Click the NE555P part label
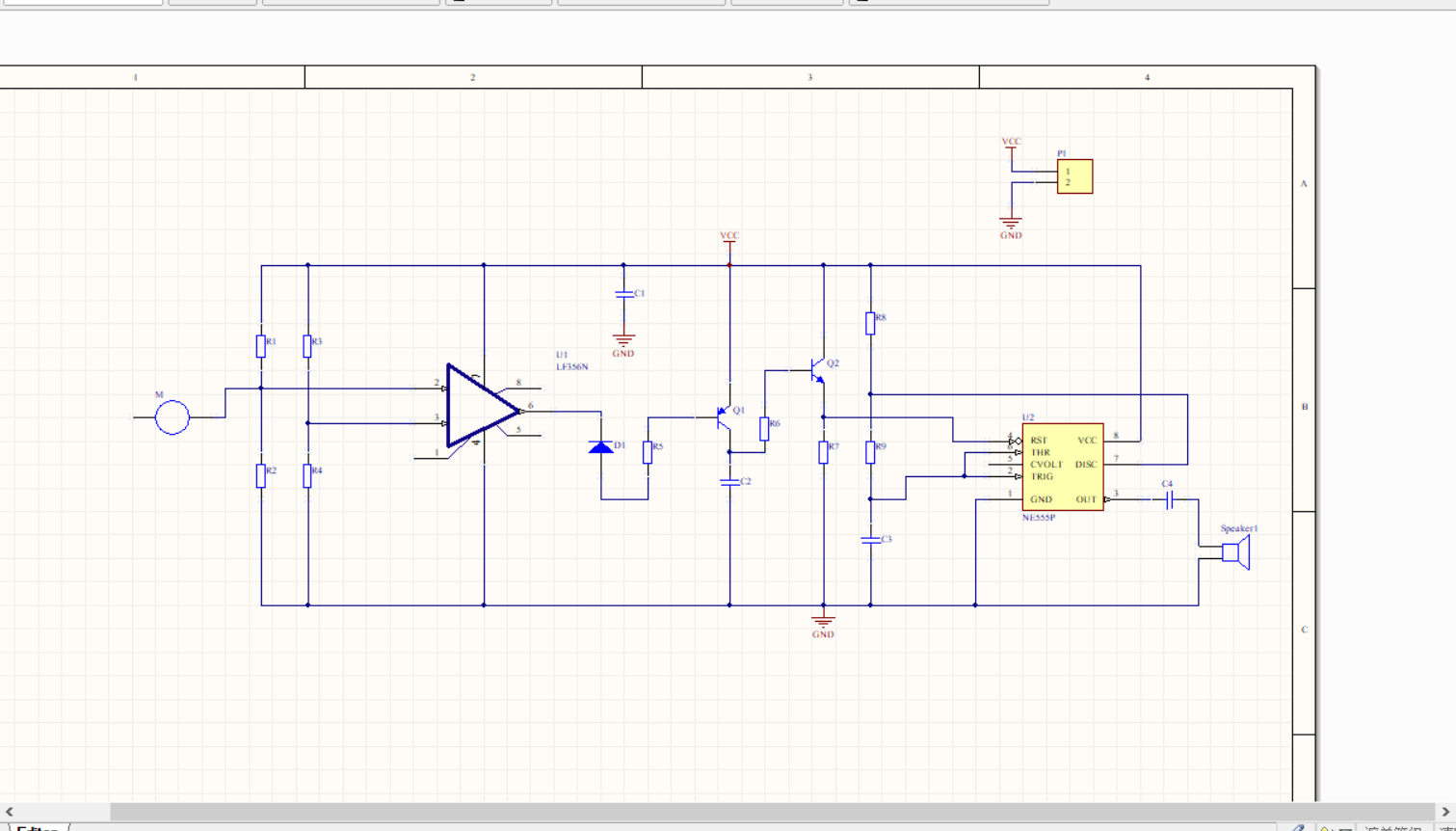 click(x=1039, y=518)
